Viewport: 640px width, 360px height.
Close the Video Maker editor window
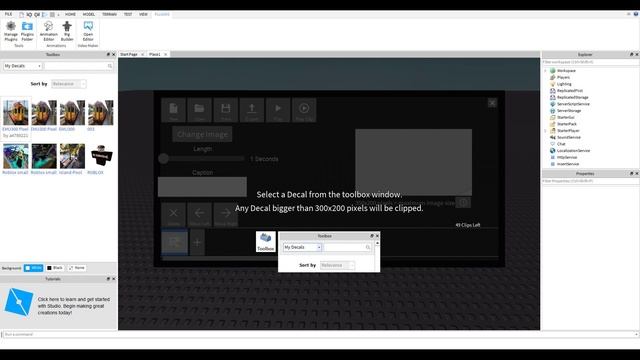point(492,103)
